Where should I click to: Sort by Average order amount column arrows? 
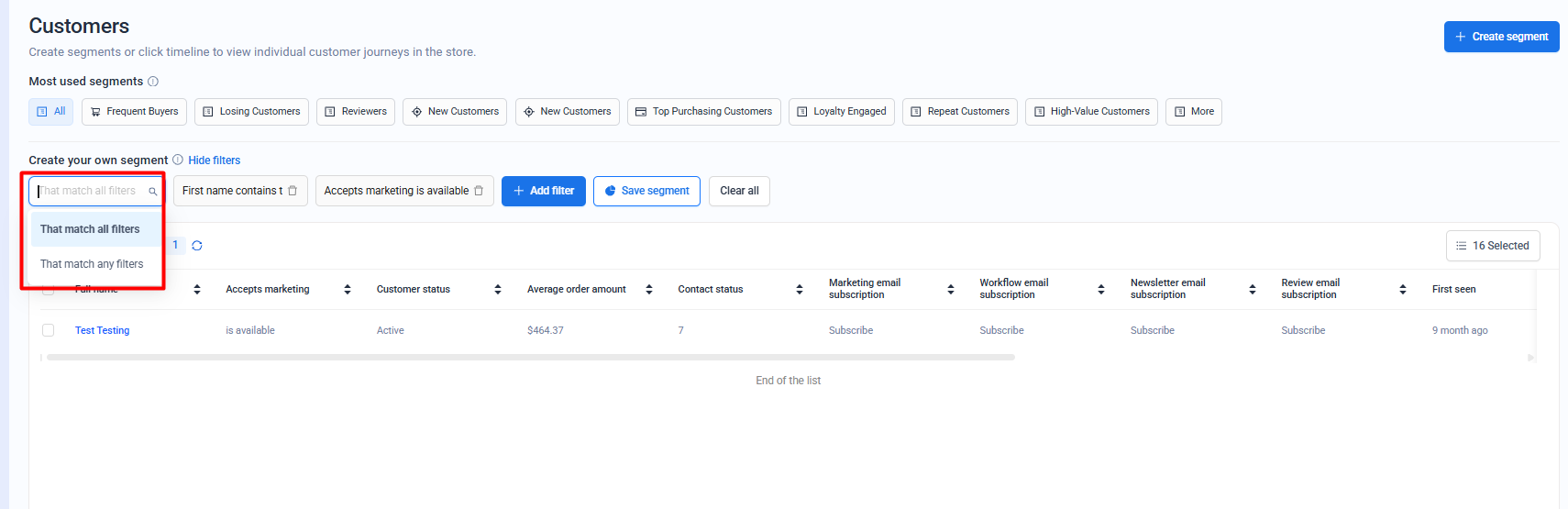coord(649,290)
